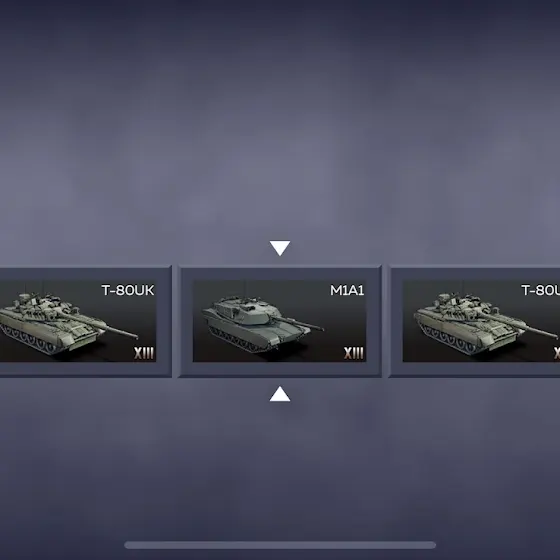Select the partially visible right T-80U card
The image size is (560, 560).
pyautogui.click(x=474, y=321)
